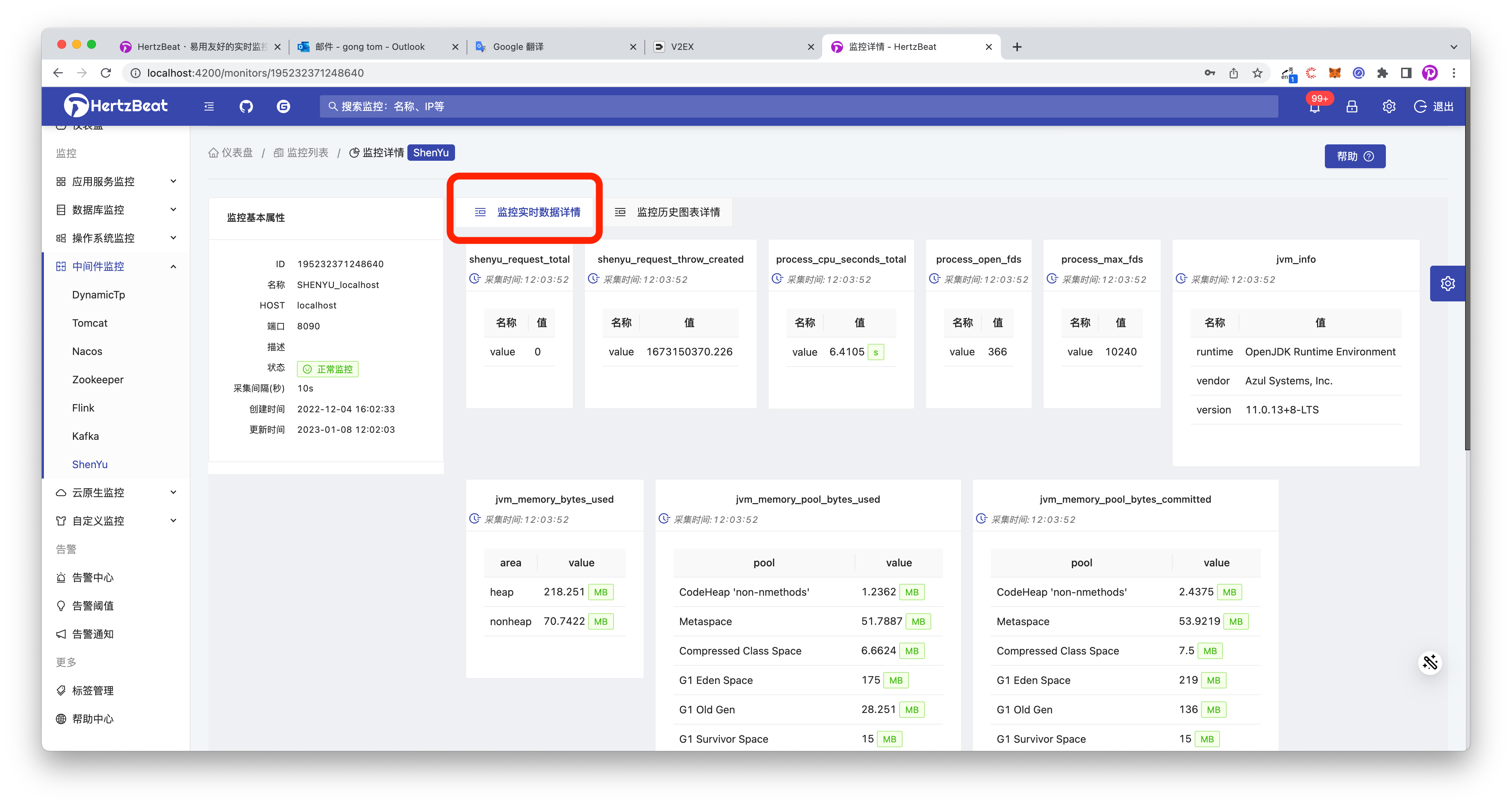
Task: Toggle sidebar with the collapse menu icon
Action: (209, 106)
